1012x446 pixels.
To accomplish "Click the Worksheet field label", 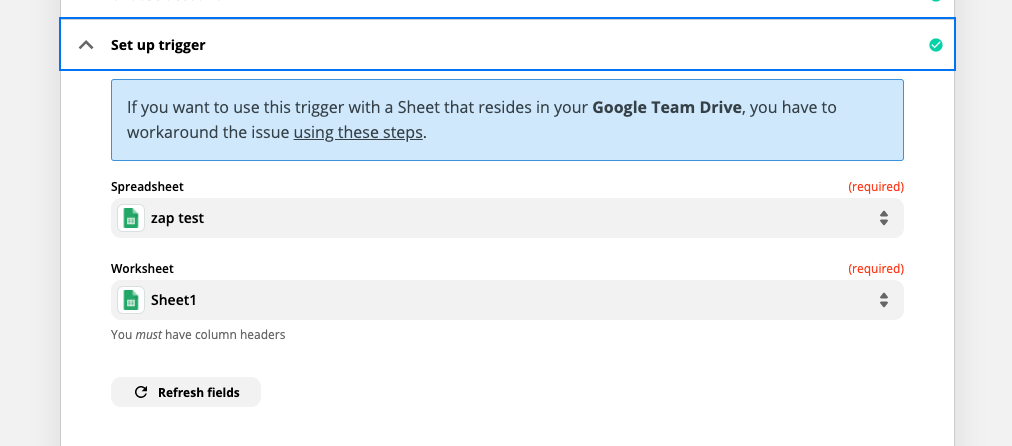I will pos(142,269).
